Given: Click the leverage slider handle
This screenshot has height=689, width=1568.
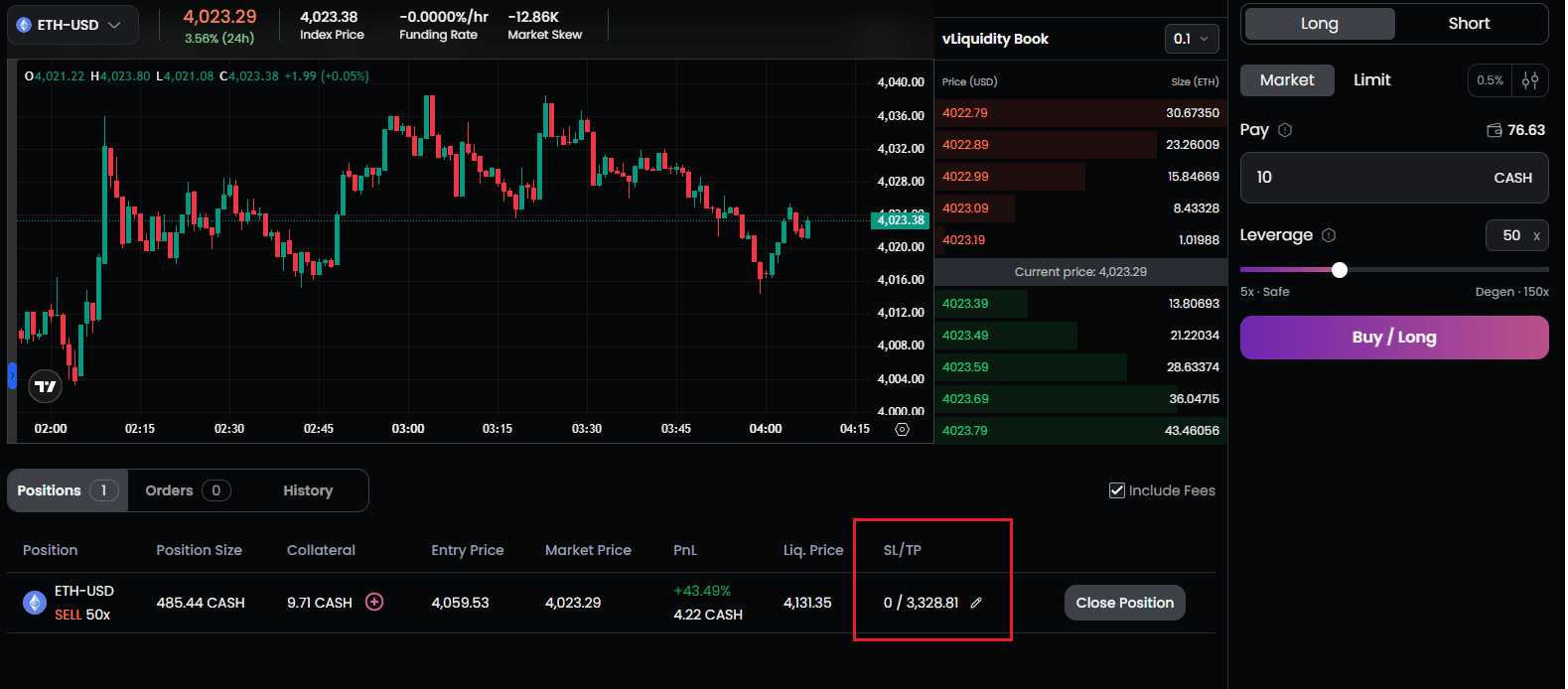Looking at the screenshot, I should 1340,270.
